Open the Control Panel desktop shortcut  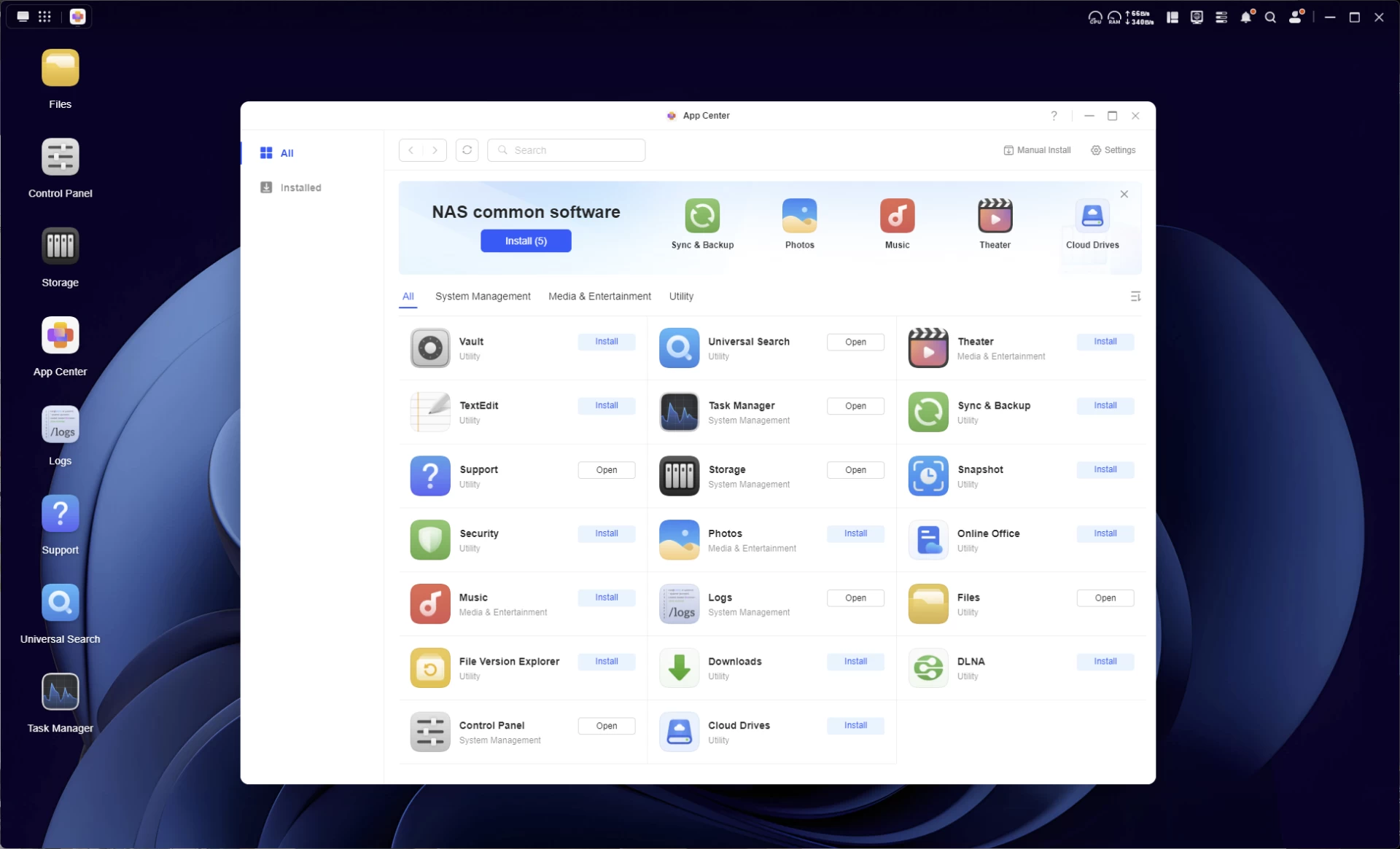pyautogui.click(x=60, y=157)
